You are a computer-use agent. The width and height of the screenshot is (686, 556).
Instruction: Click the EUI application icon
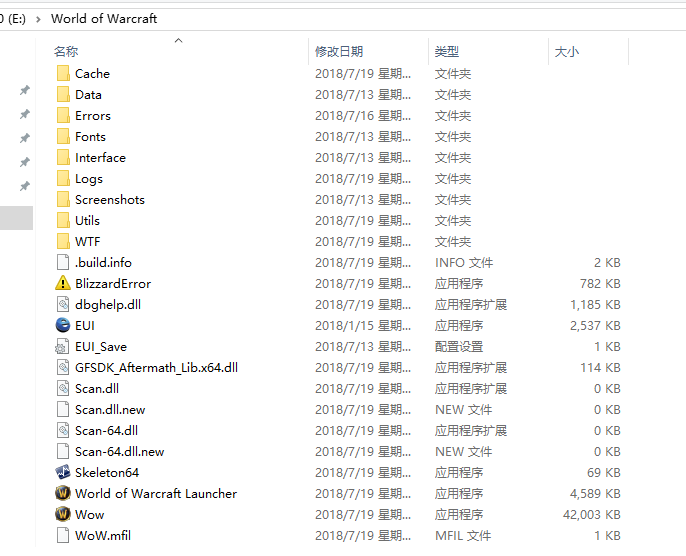[63, 325]
